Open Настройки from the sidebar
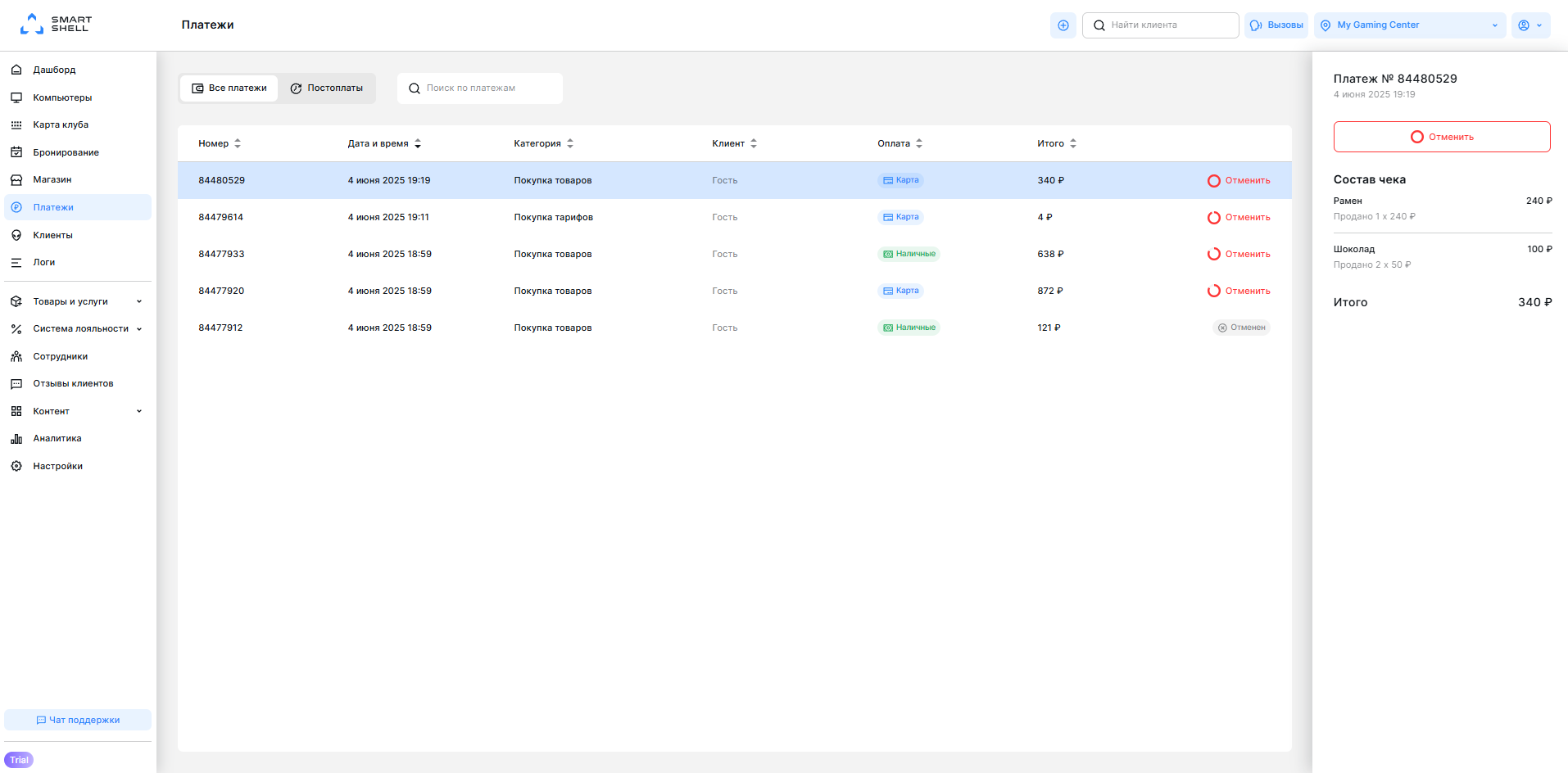This screenshot has height=773, width=1568. tap(57, 467)
